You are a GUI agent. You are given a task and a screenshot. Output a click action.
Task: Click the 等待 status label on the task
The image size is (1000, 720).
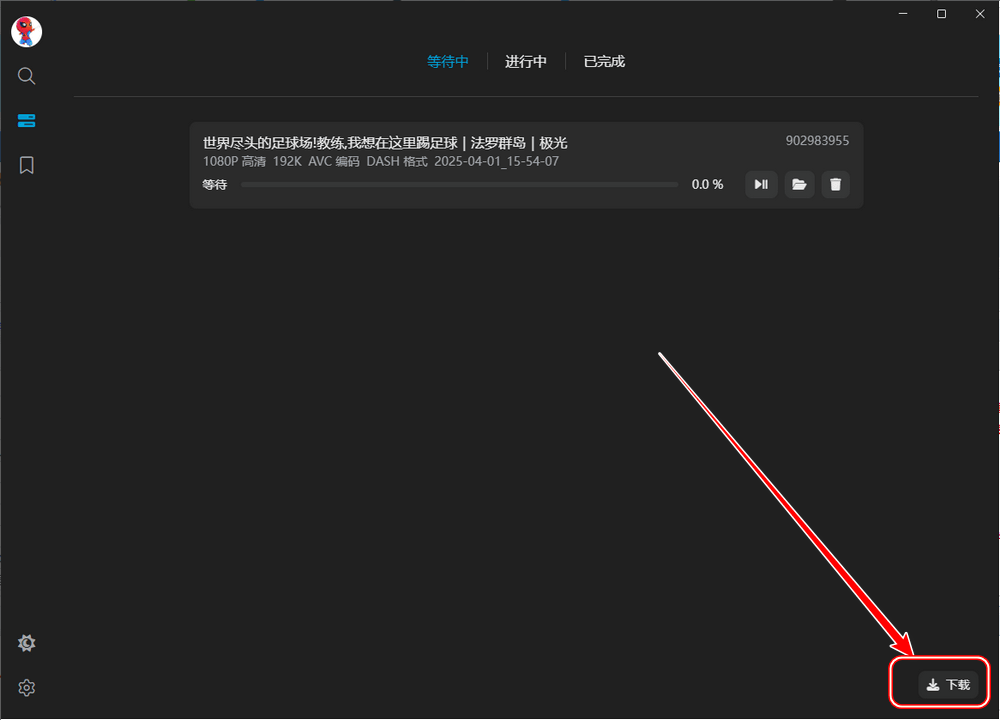click(x=216, y=184)
